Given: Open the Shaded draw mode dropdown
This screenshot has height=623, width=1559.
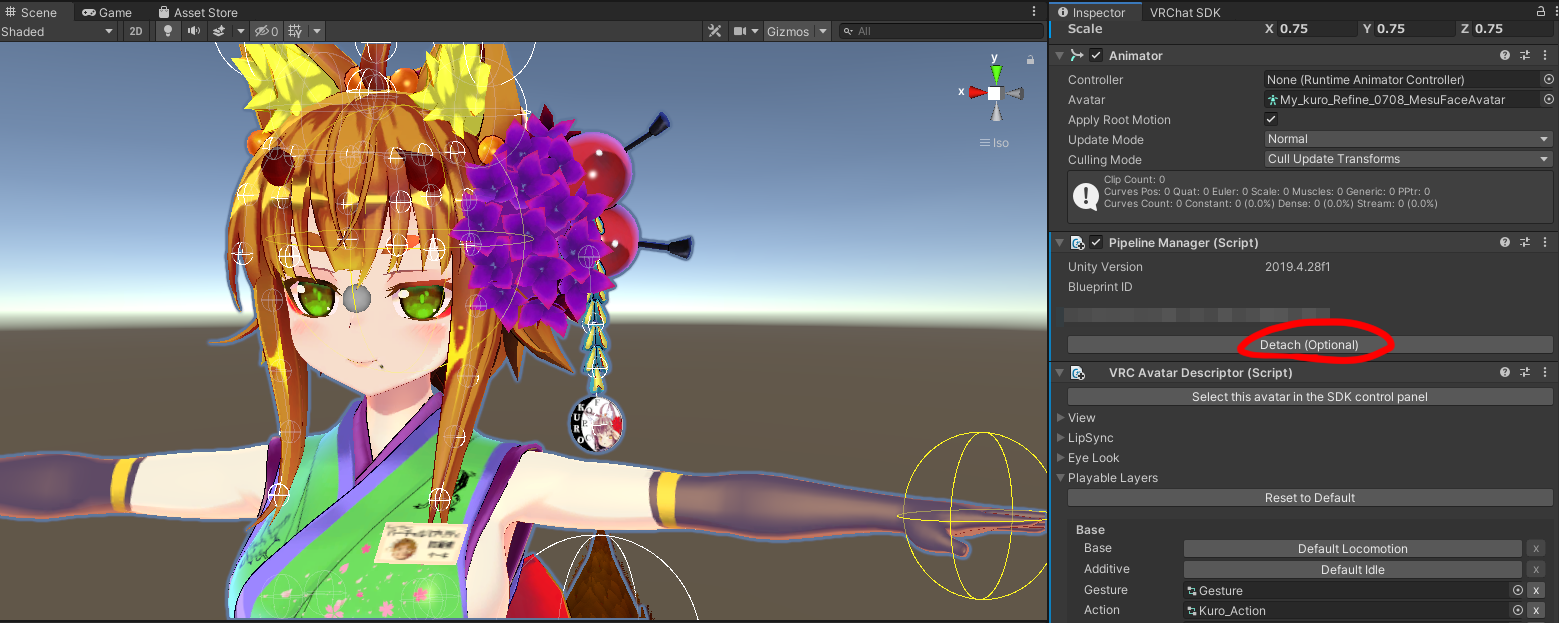Looking at the screenshot, I should pos(58,31).
